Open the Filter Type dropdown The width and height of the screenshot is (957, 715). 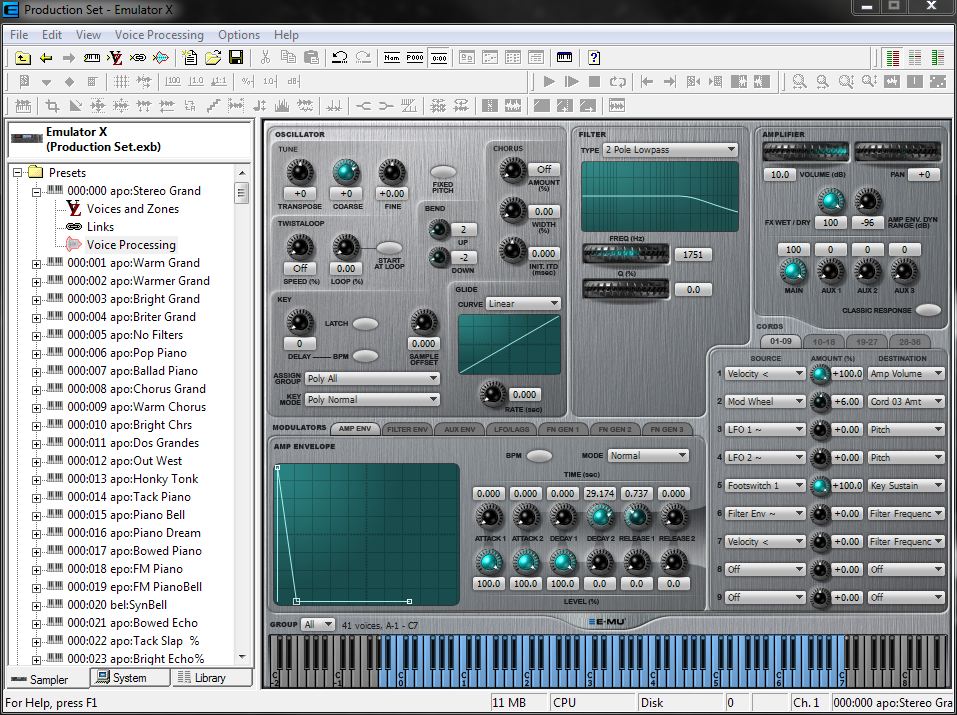(x=670, y=150)
